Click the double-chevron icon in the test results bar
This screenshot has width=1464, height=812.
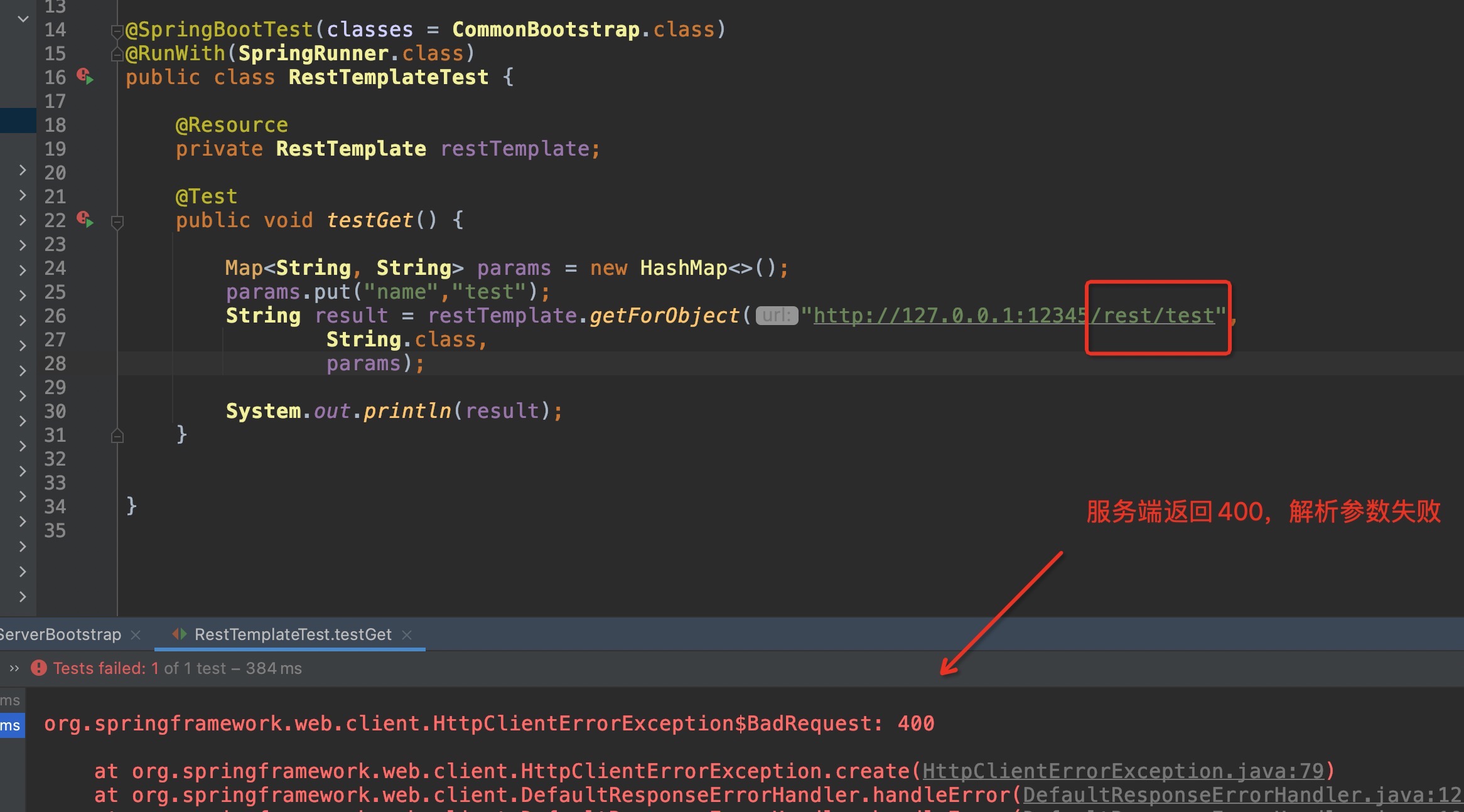[x=13, y=668]
